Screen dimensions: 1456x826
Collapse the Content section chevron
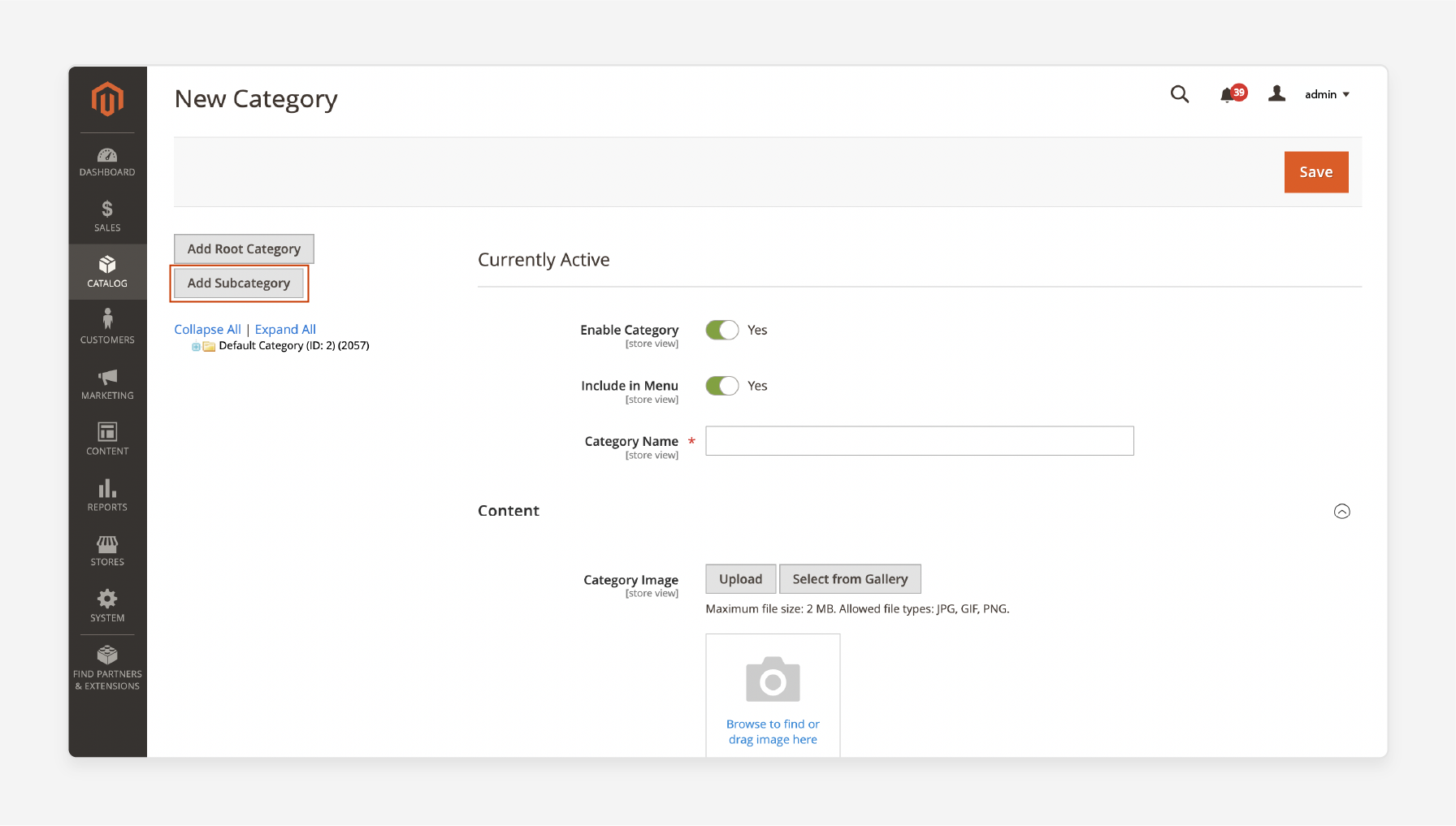(x=1342, y=511)
